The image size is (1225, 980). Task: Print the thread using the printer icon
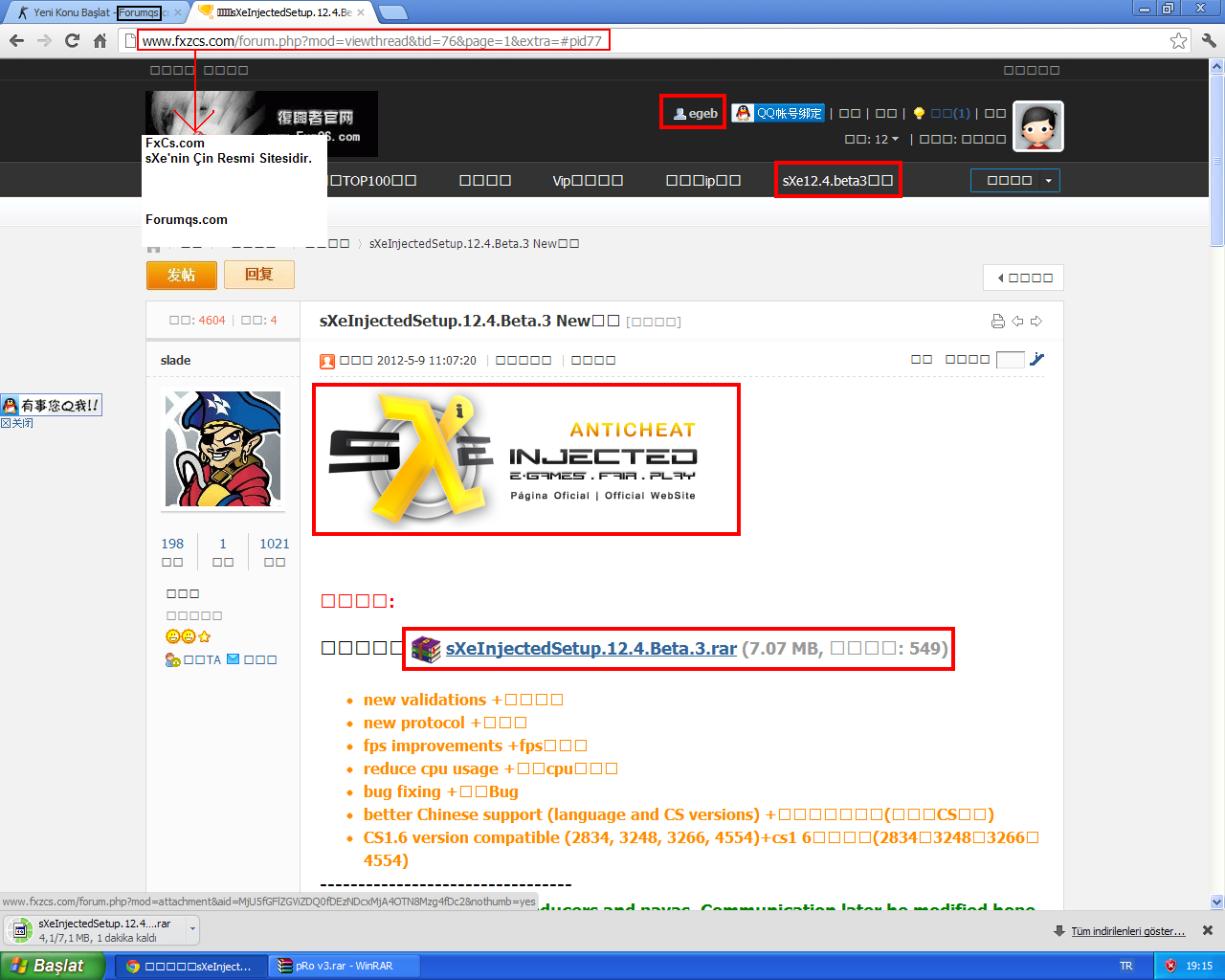pos(998,322)
